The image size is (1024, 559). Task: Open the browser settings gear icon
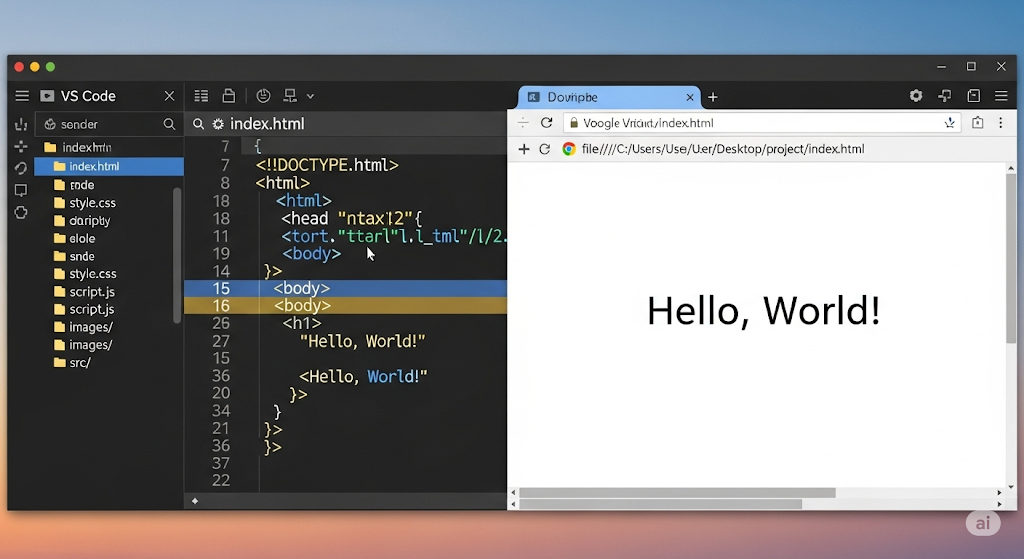pyautogui.click(x=915, y=96)
